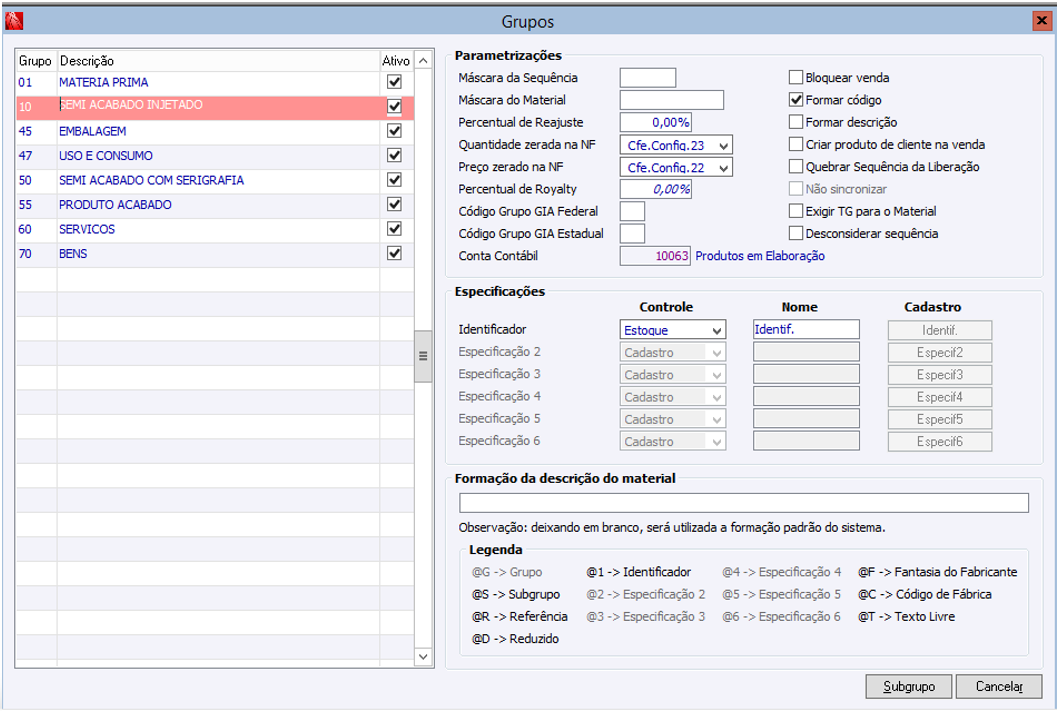Click group code 70 cell

36,254
